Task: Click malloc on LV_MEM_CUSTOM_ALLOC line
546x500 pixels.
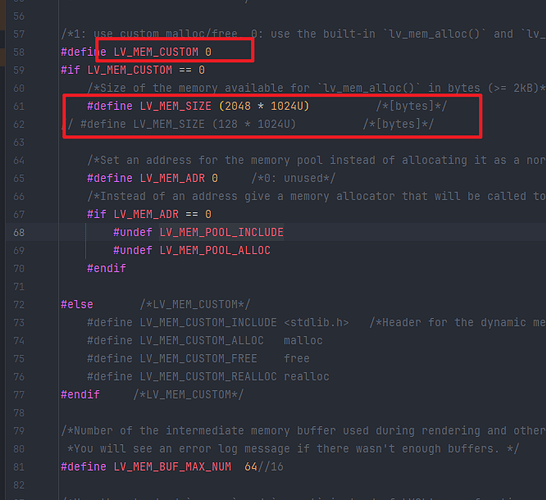Action: coord(303,341)
